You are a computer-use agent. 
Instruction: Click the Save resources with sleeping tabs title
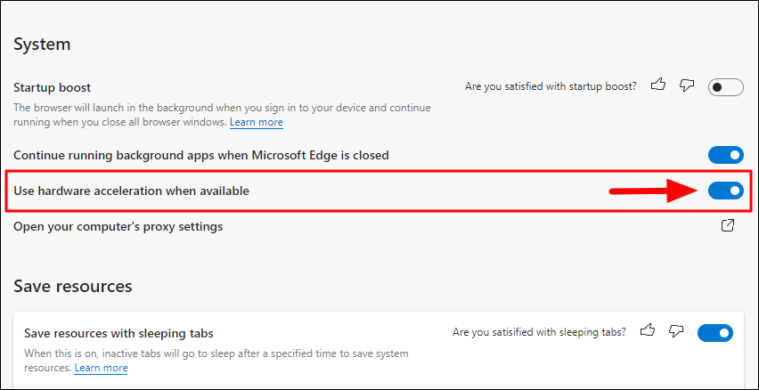[x=119, y=333]
